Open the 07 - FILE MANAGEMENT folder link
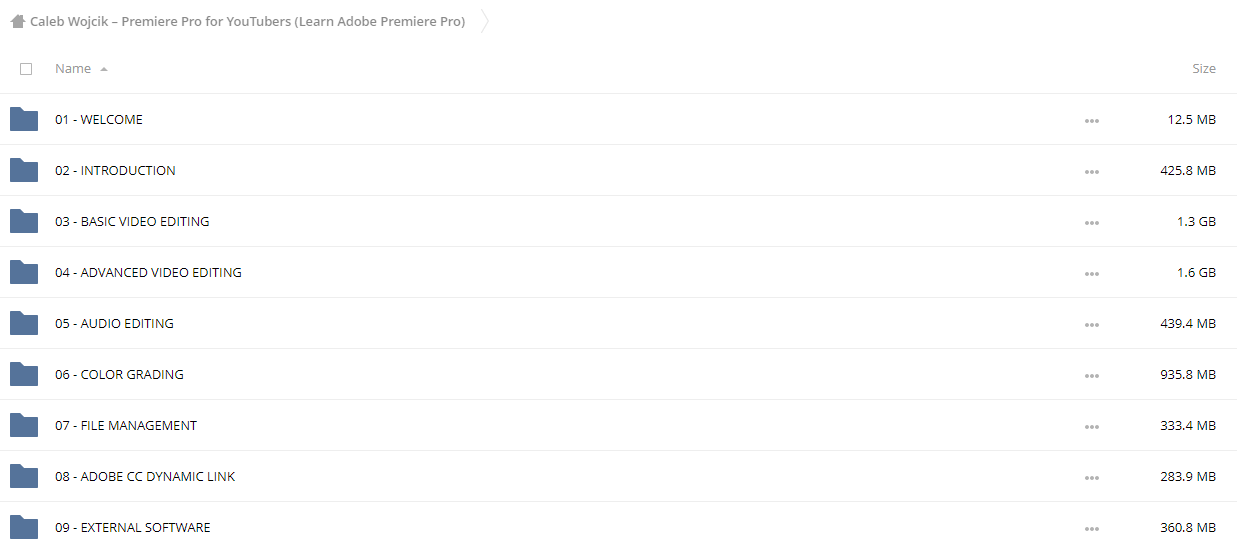The height and width of the screenshot is (551, 1237). [126, 425]
